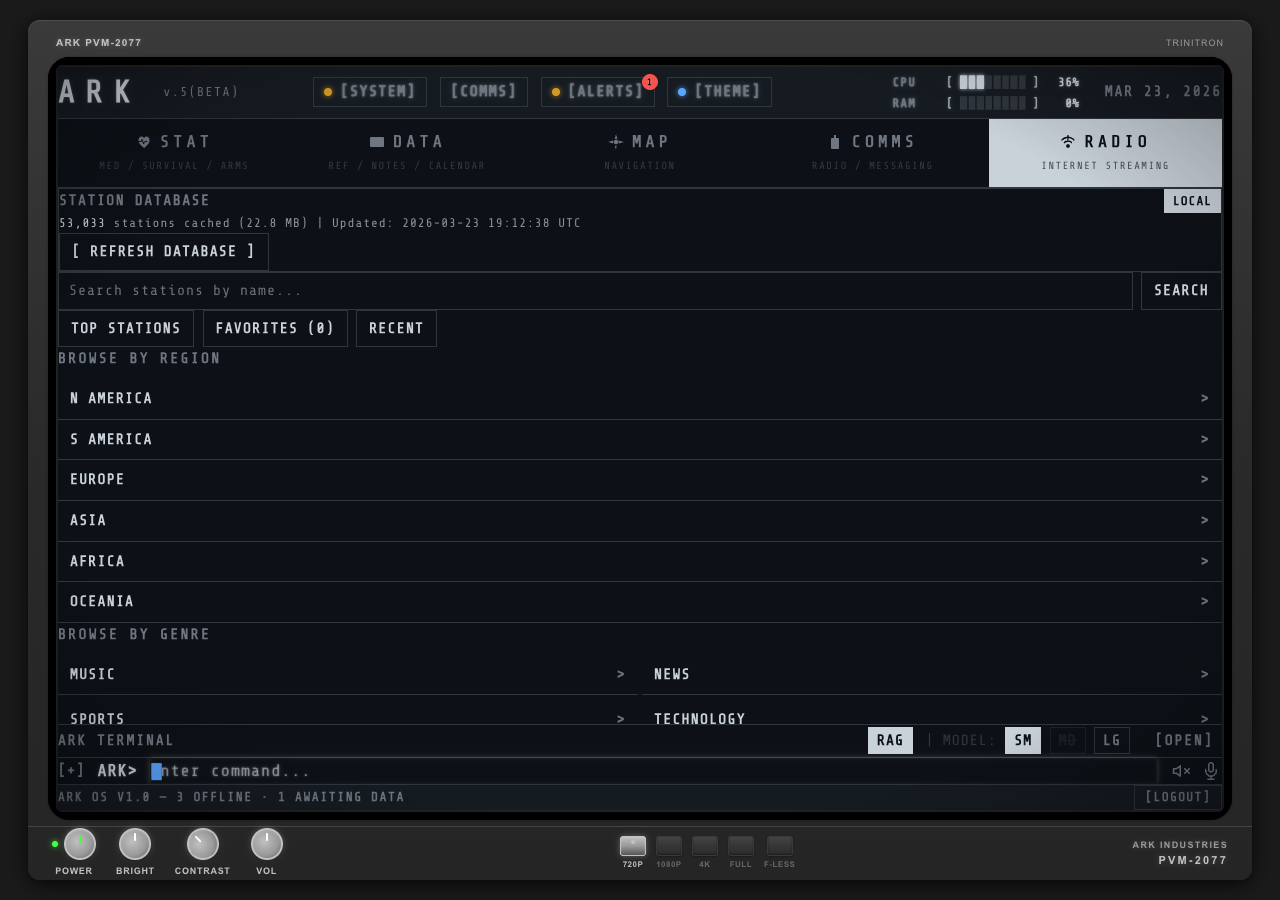
Task: Expand the EUROPE region list
Action: [640, 479]
